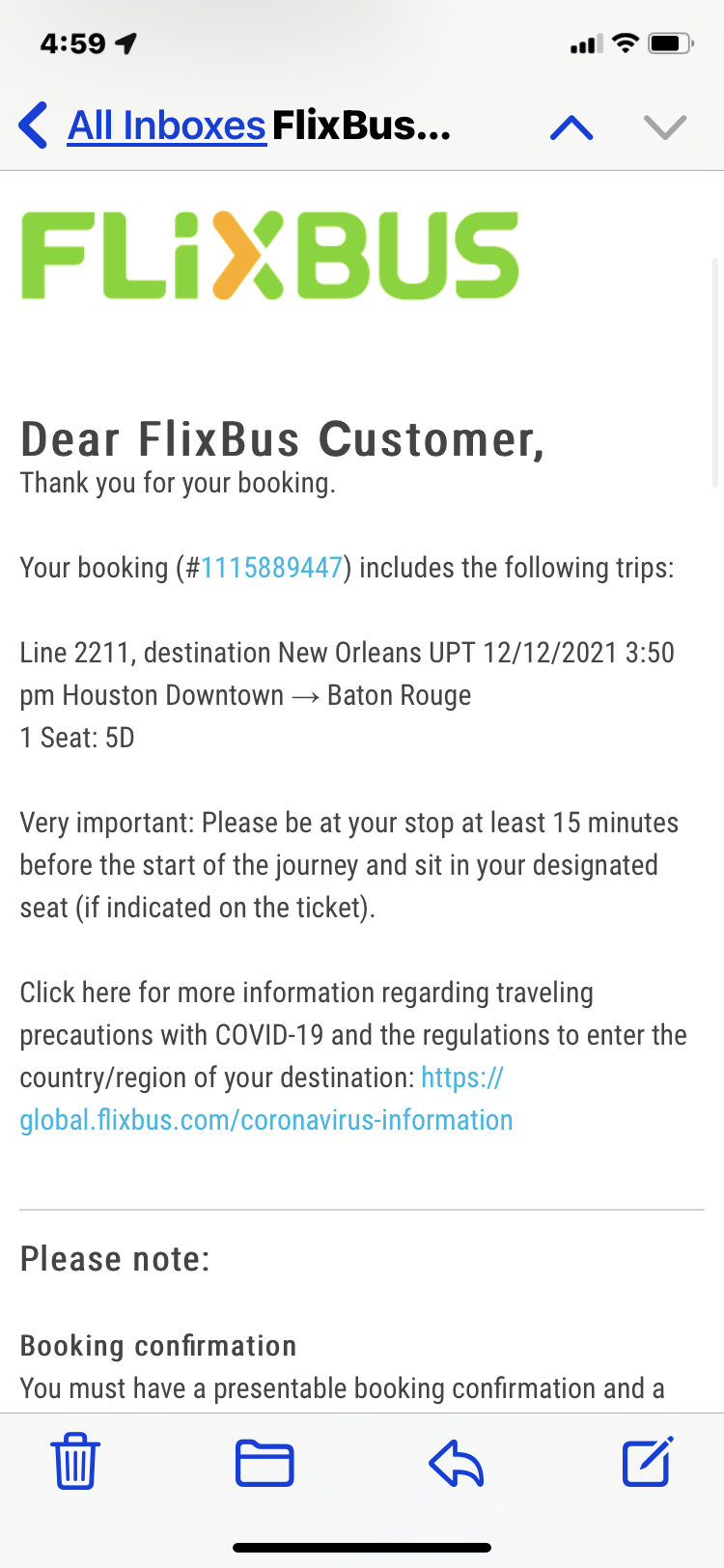Image resolution: width=724 pixels, height=1568 pixels.
Task: Tap the email subject title FlixBus...
Action: (361, 126)
